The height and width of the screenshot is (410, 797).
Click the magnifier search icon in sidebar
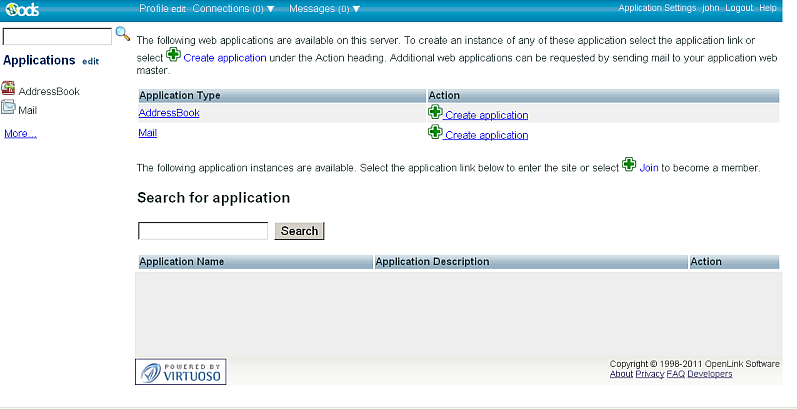click(123, 34)
